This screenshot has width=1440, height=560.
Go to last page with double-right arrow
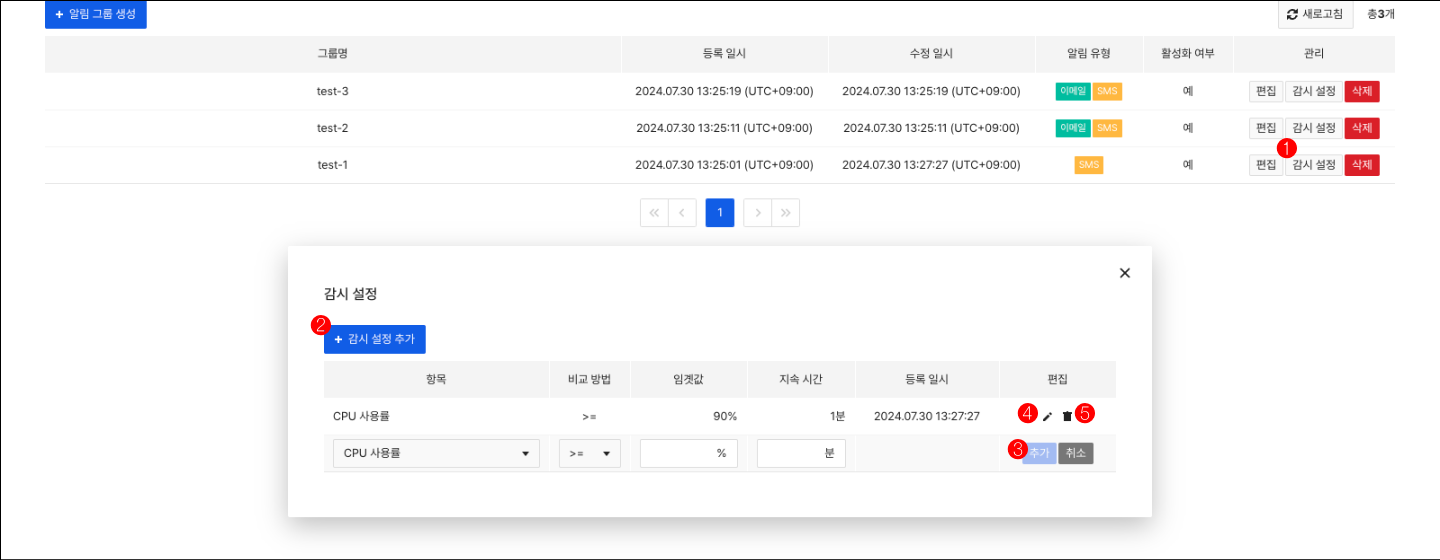pyautogui.click(x=786, y=213)
